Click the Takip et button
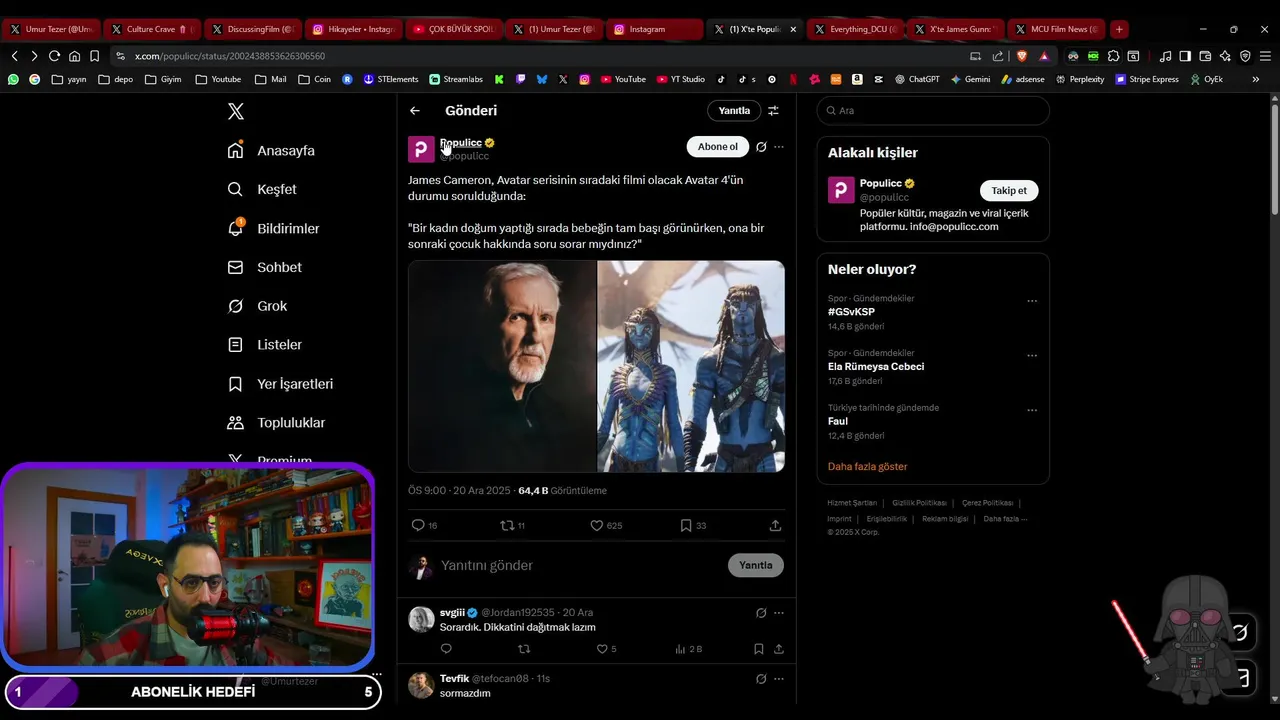The height and width of the screenshot is (720, 1280). click(x=1009, y=190)
